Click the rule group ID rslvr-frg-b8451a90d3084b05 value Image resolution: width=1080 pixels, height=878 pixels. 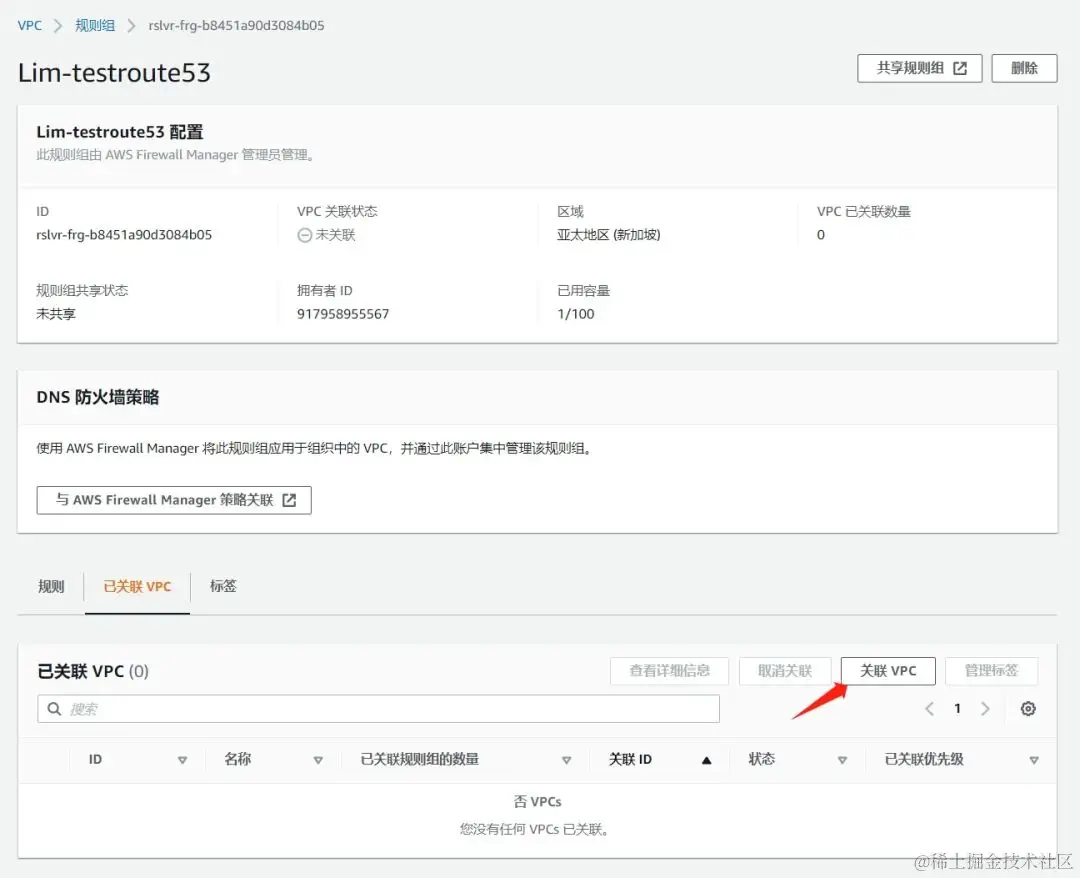124,235
